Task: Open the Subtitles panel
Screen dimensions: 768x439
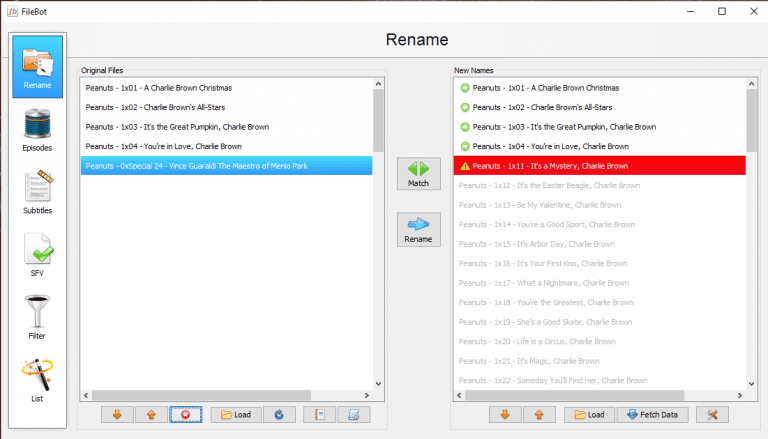Action: [38, 192]
